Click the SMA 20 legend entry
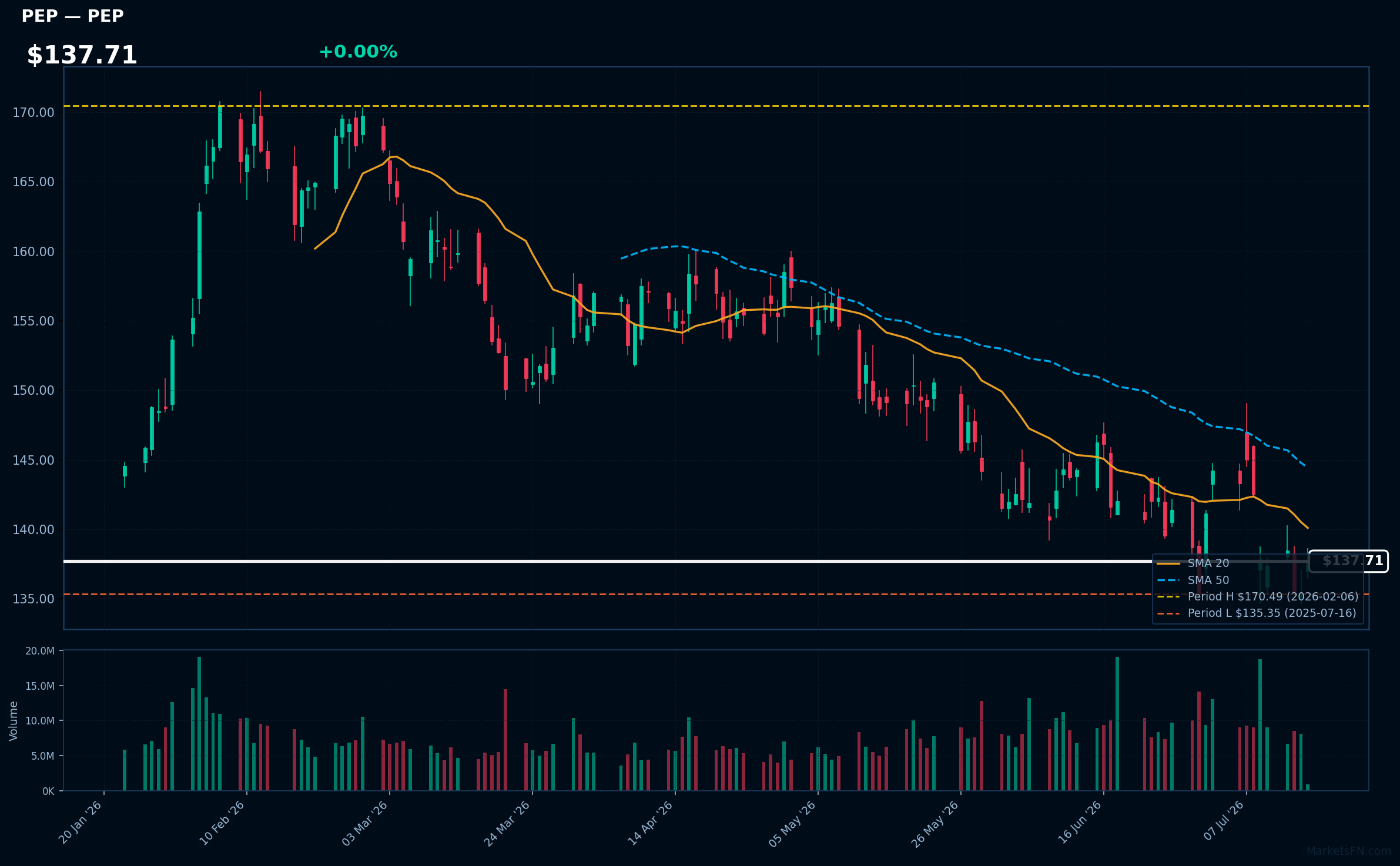Screen dimensions: 1400x866 1193,563
